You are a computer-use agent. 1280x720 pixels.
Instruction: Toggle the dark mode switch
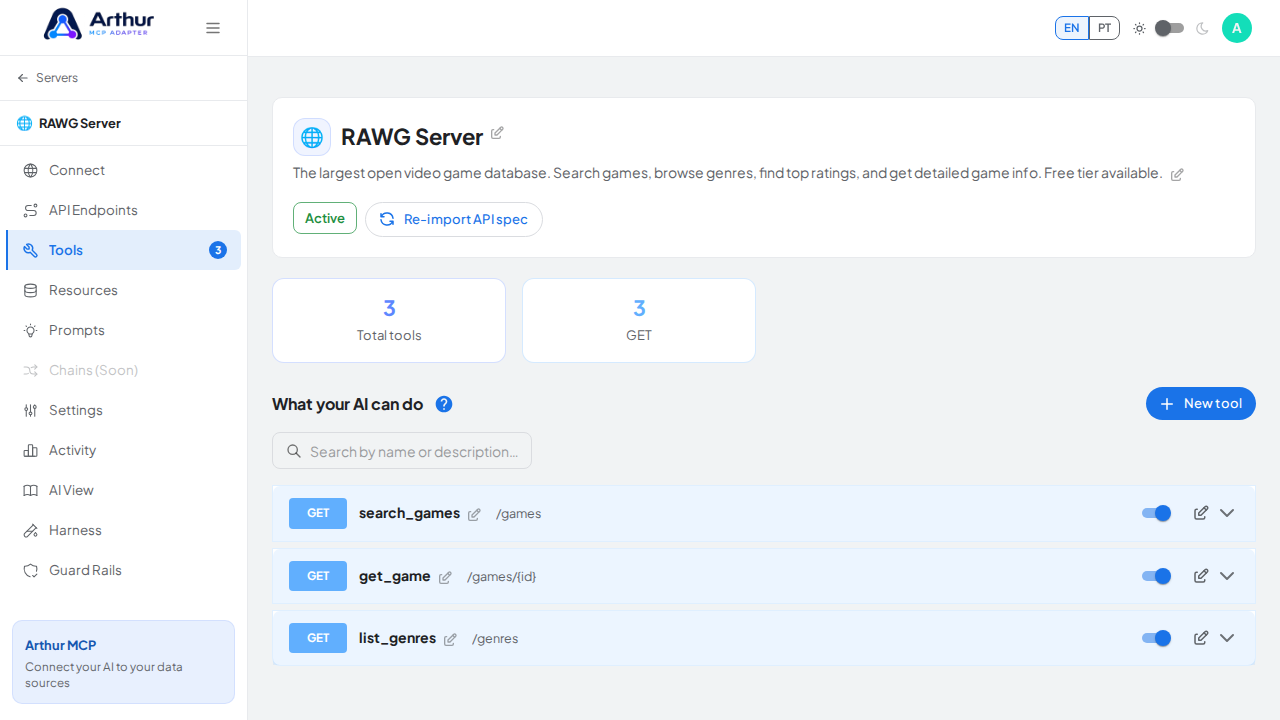(x=1169, y=28)
